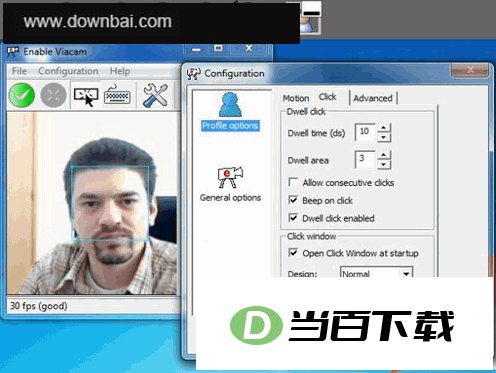The width and height of the screenshot is (496, 373).
Task: Increase Dwell area with up arrow
Action: coord(384,155)
